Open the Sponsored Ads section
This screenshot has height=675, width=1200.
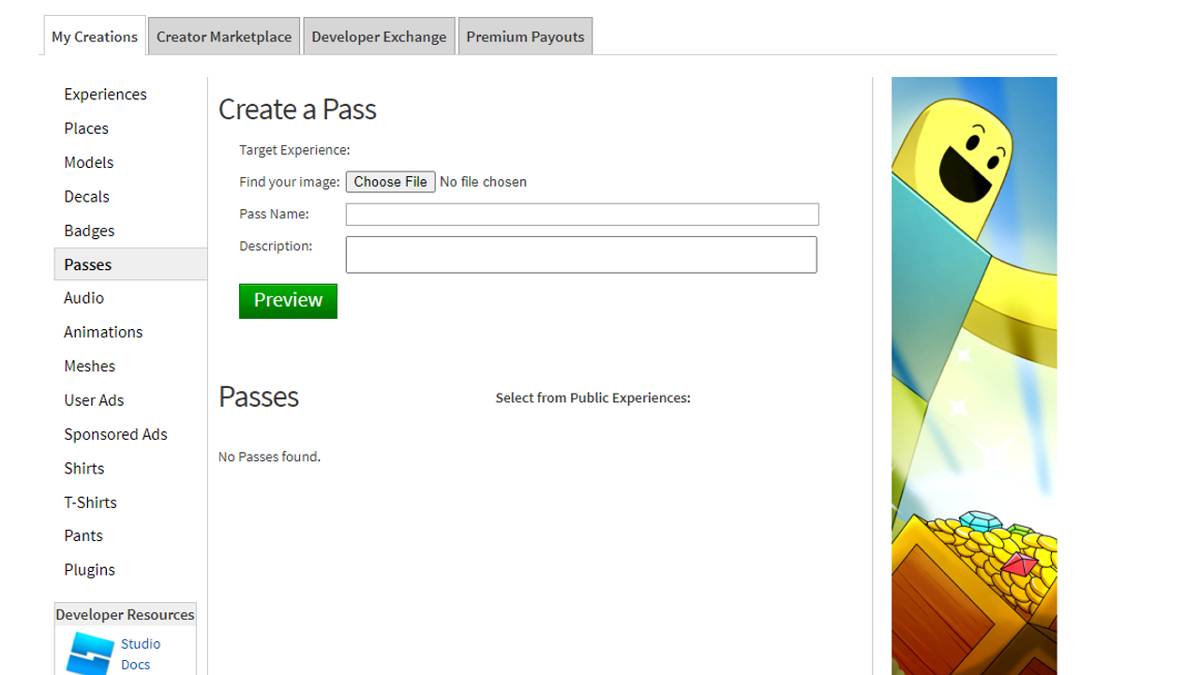pos(115,433)
